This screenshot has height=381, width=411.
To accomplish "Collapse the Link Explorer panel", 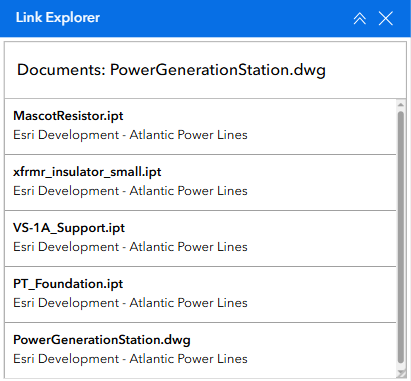I will pyautogui.click(x=360, y=18).
